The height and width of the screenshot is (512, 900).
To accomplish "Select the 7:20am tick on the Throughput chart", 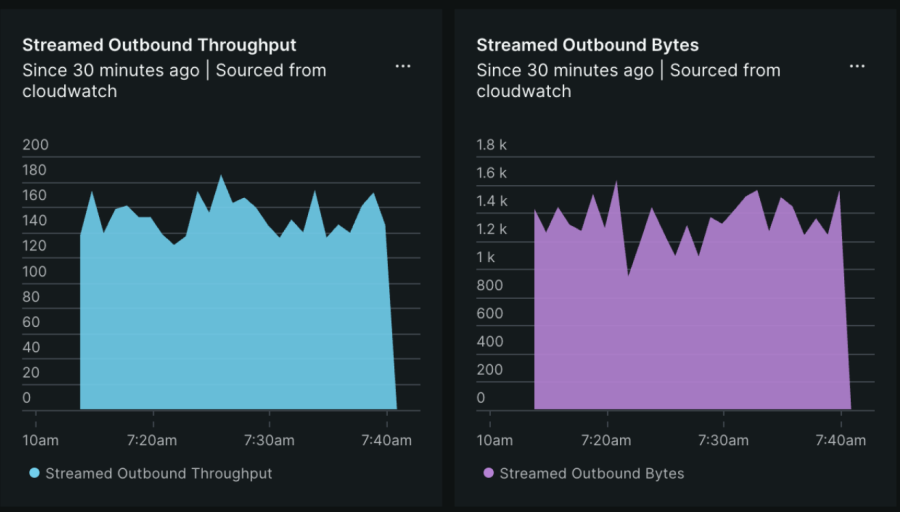I will 152,440.
